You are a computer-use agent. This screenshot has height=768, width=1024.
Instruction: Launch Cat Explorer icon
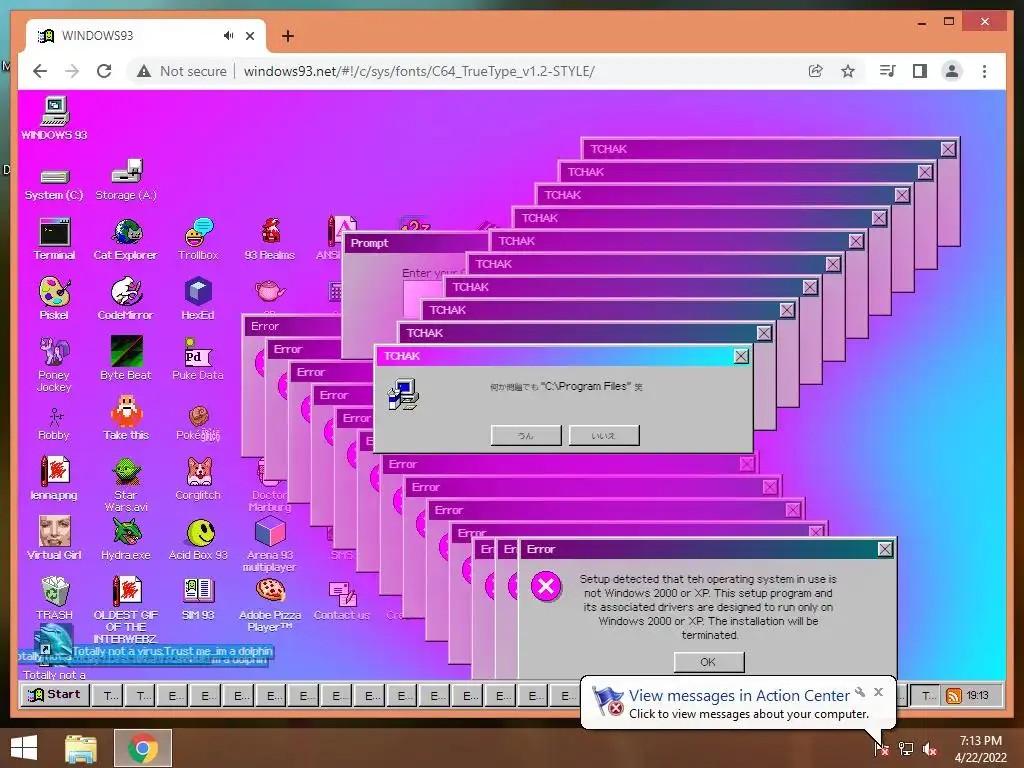pyautogui.click(x=126, y=240)
